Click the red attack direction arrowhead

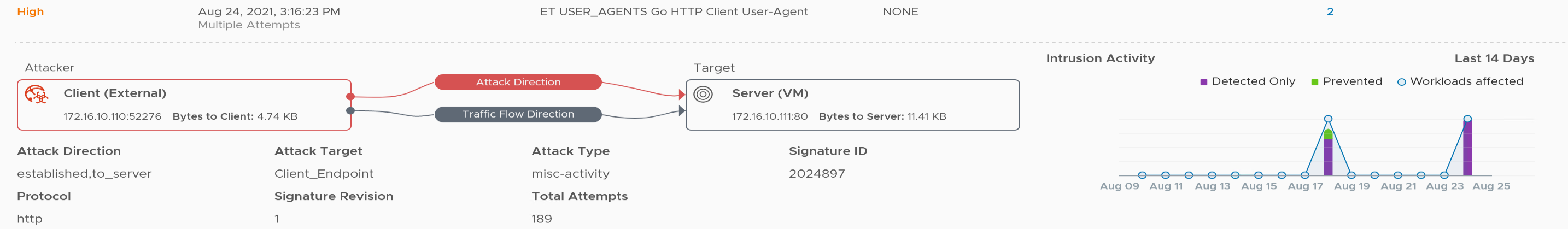coord(682,95)
